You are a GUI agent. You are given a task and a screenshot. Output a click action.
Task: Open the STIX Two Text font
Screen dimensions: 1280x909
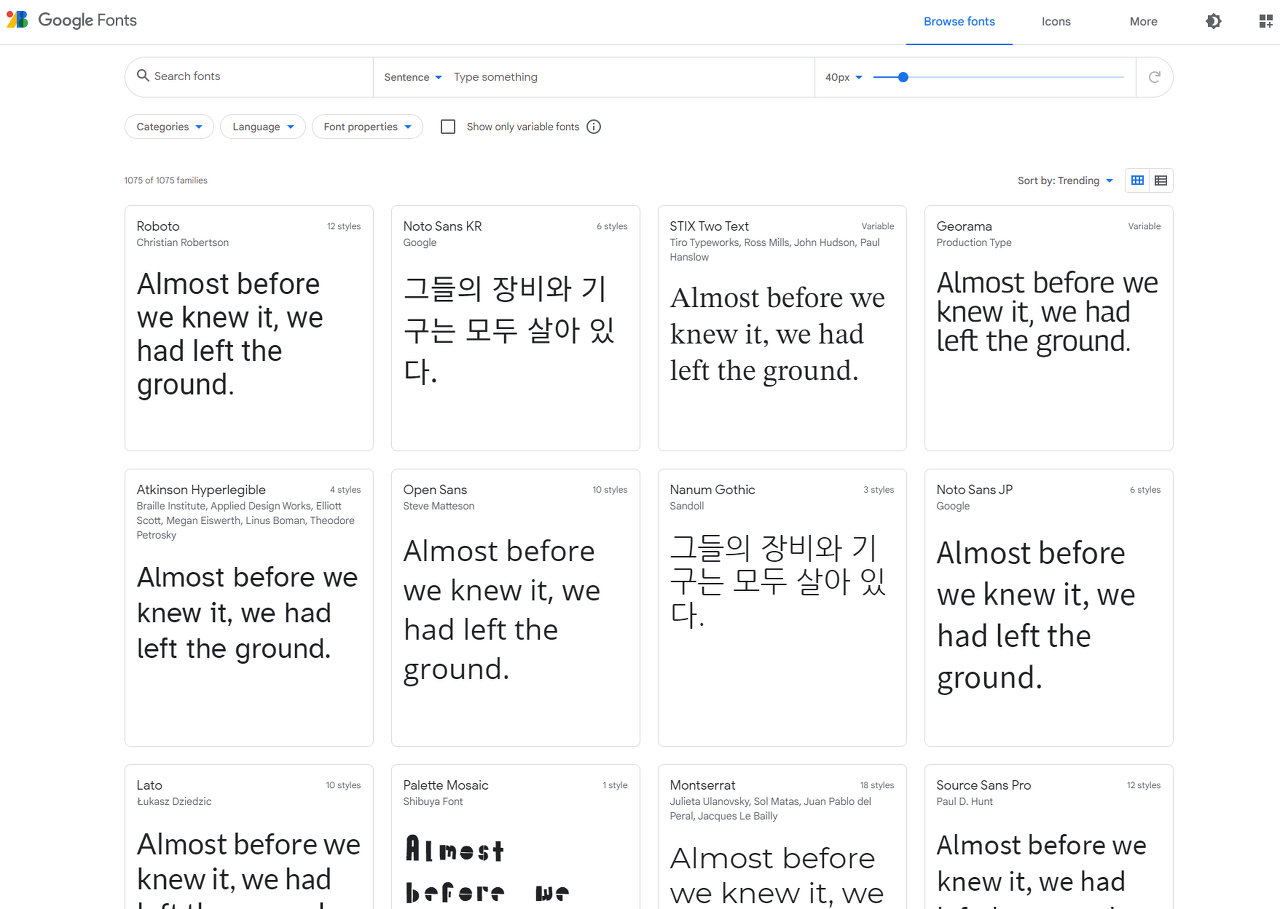[782, 328]
